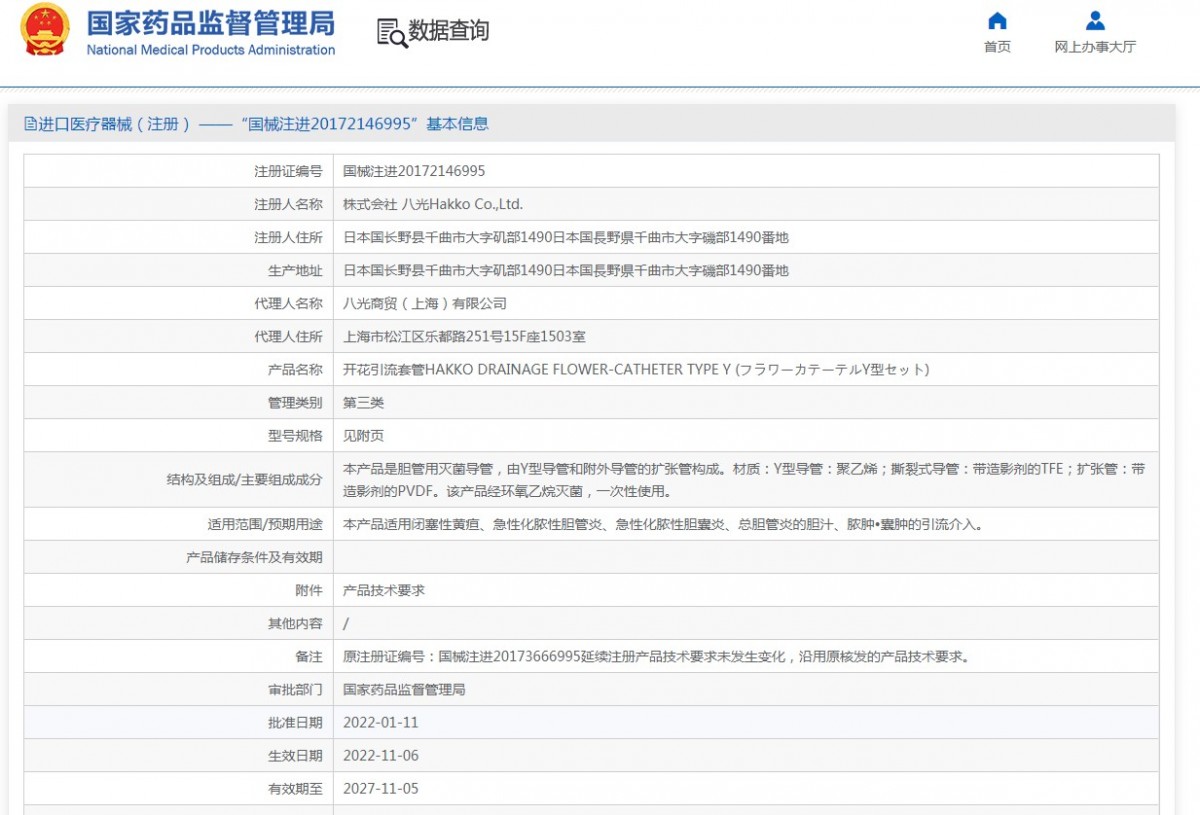
Task: Click 国家药品监督管理局 title text
Action: point(211,23)
